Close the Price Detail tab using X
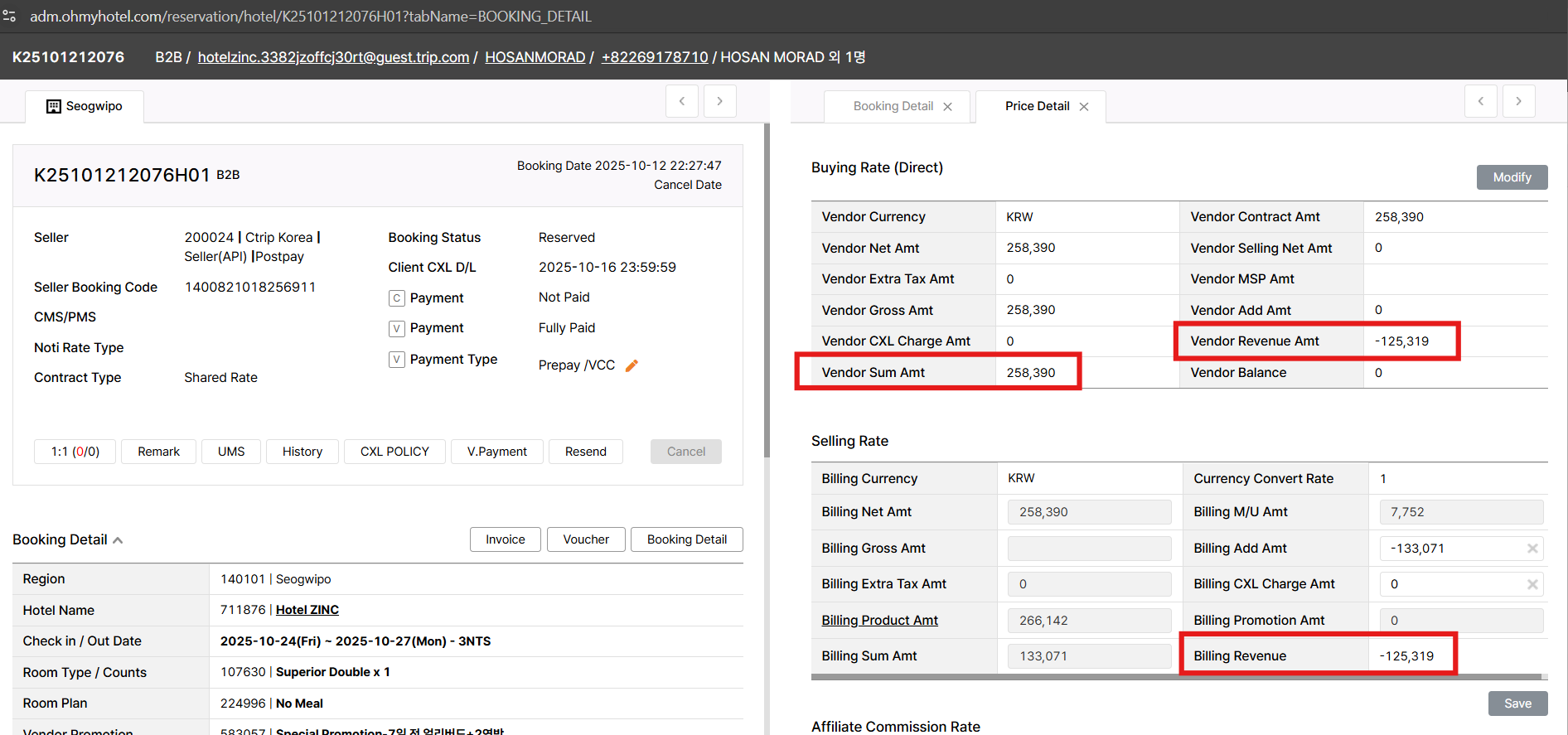Image resolution: width=1568 pixels, height=735 pixels. coord(1083,107)
